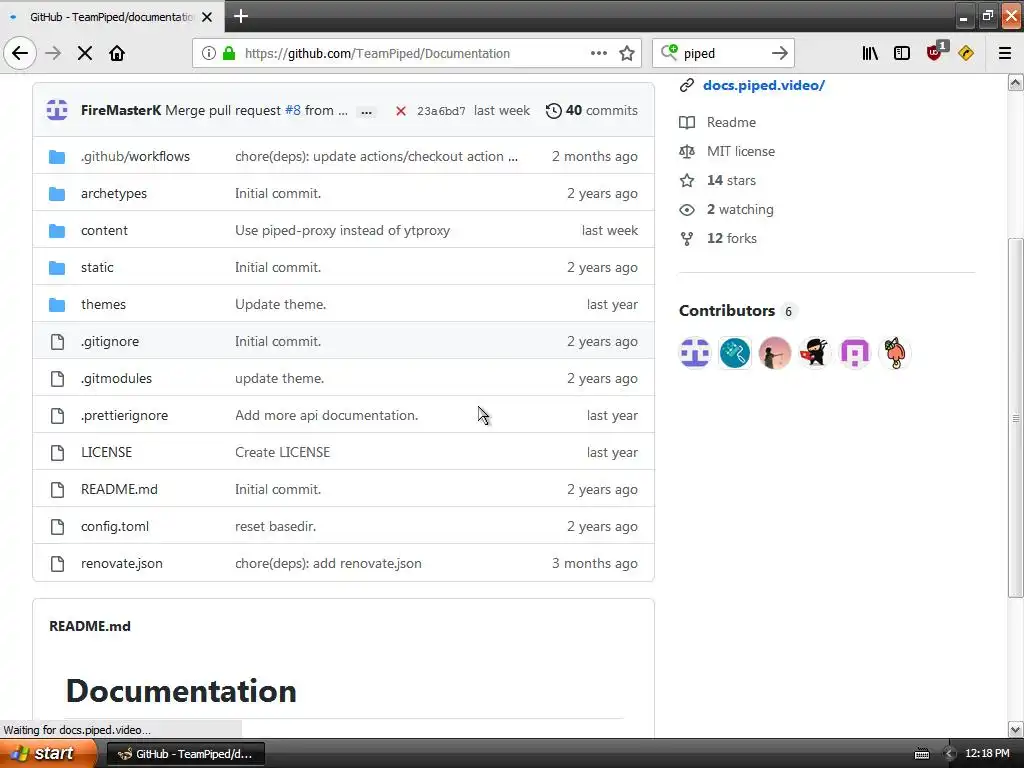1024x768 pixels.
Task: Open the .gitmodules file
Action: [x=116, y=378]
